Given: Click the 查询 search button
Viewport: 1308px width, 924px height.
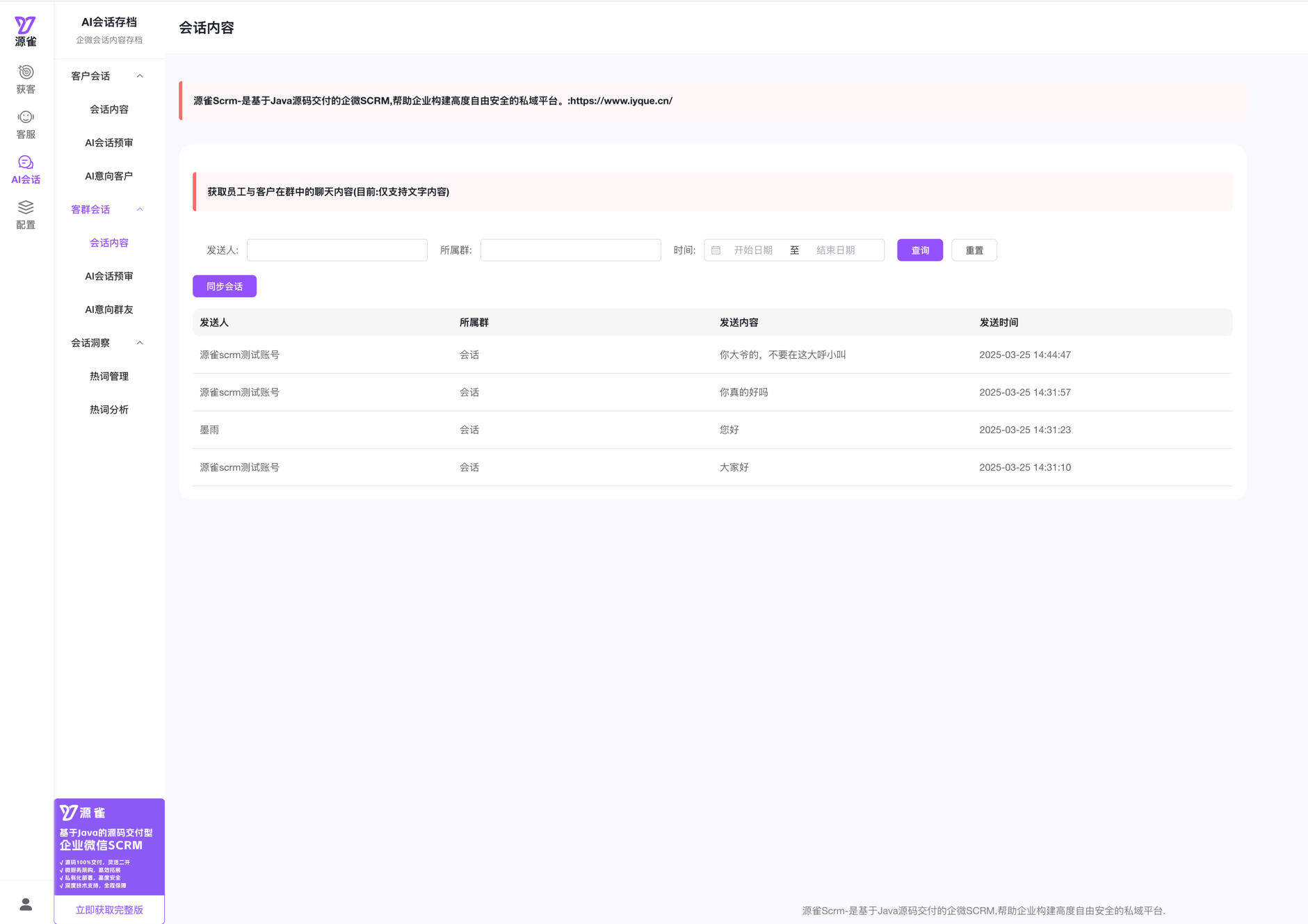Looking at the screenshot, I should coord(920,250).
